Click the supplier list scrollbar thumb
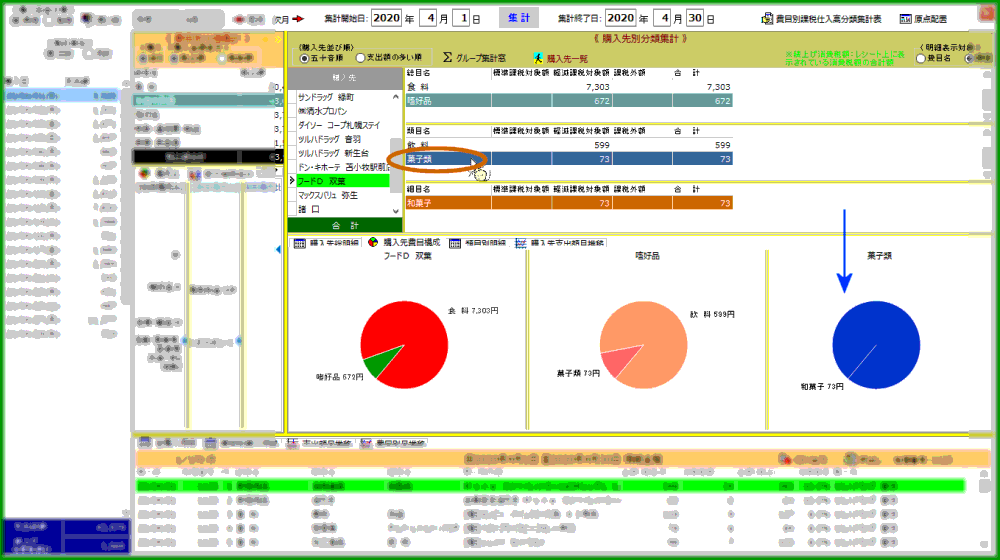 (396, 165)
